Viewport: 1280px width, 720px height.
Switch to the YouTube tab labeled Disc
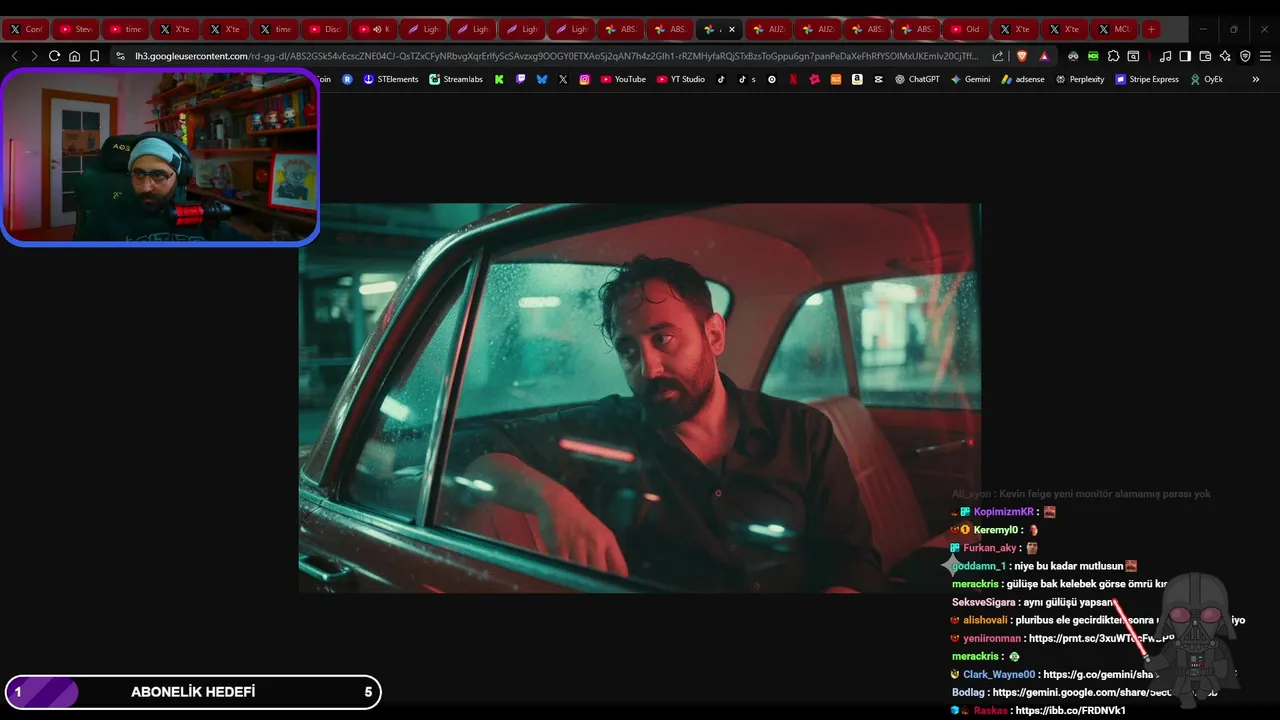click(325, 29)
